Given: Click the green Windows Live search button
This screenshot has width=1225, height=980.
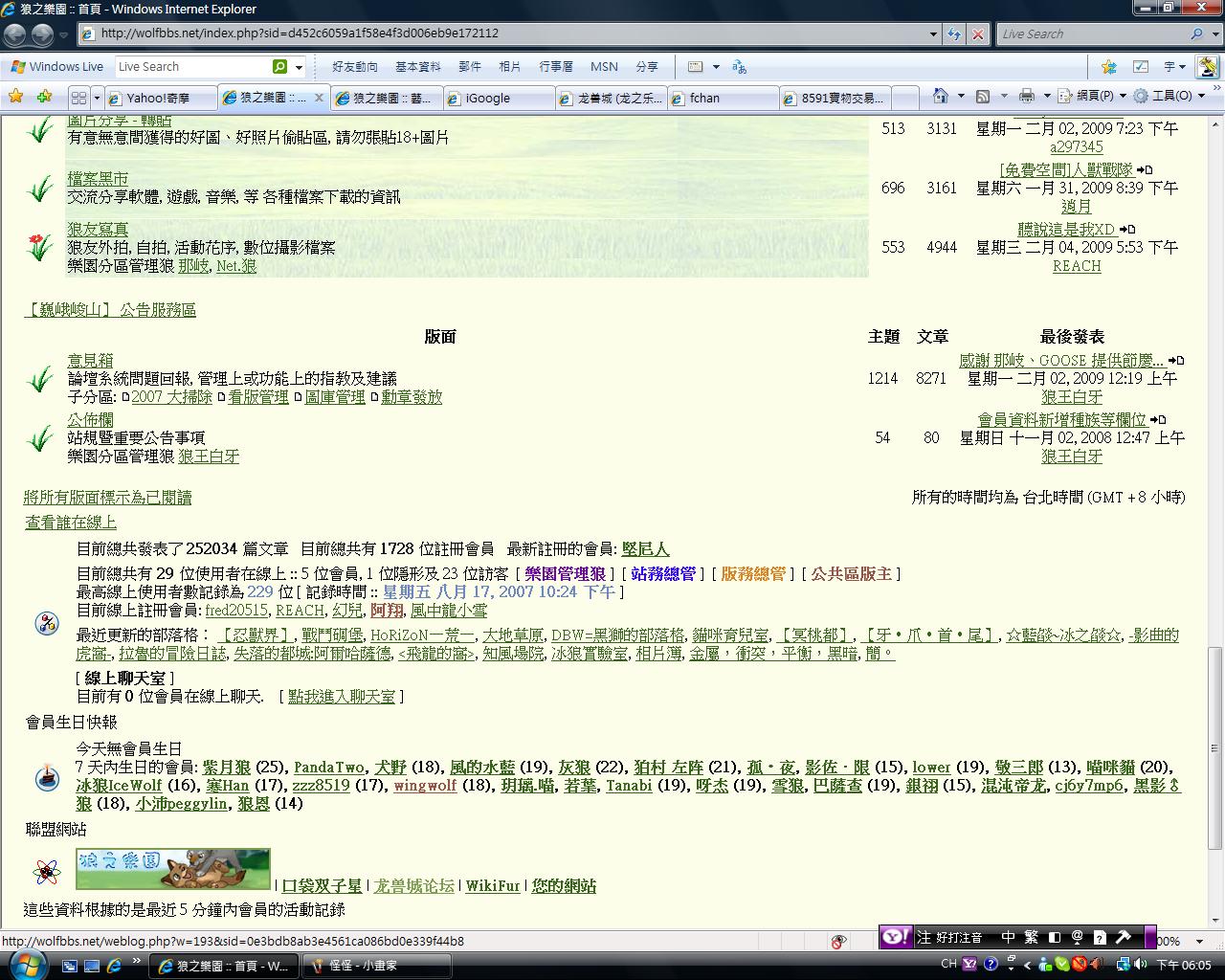Looking at the screenshot, I should (x=279, y=67).
